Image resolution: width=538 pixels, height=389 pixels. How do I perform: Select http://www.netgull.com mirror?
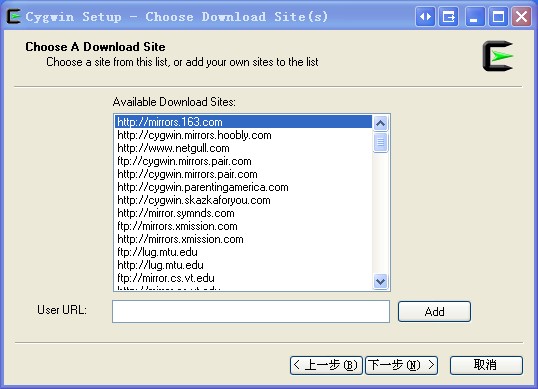click(x=243, y=148)
